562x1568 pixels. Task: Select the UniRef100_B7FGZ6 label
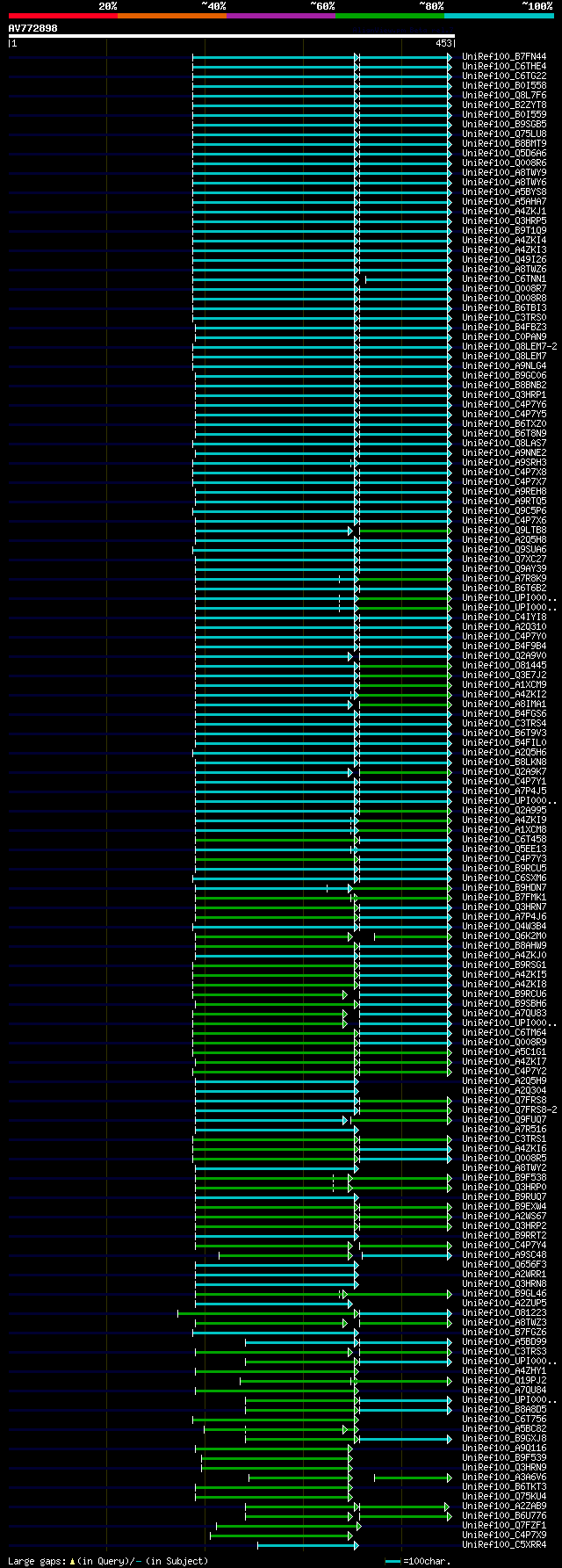(x=504, y=1332)
